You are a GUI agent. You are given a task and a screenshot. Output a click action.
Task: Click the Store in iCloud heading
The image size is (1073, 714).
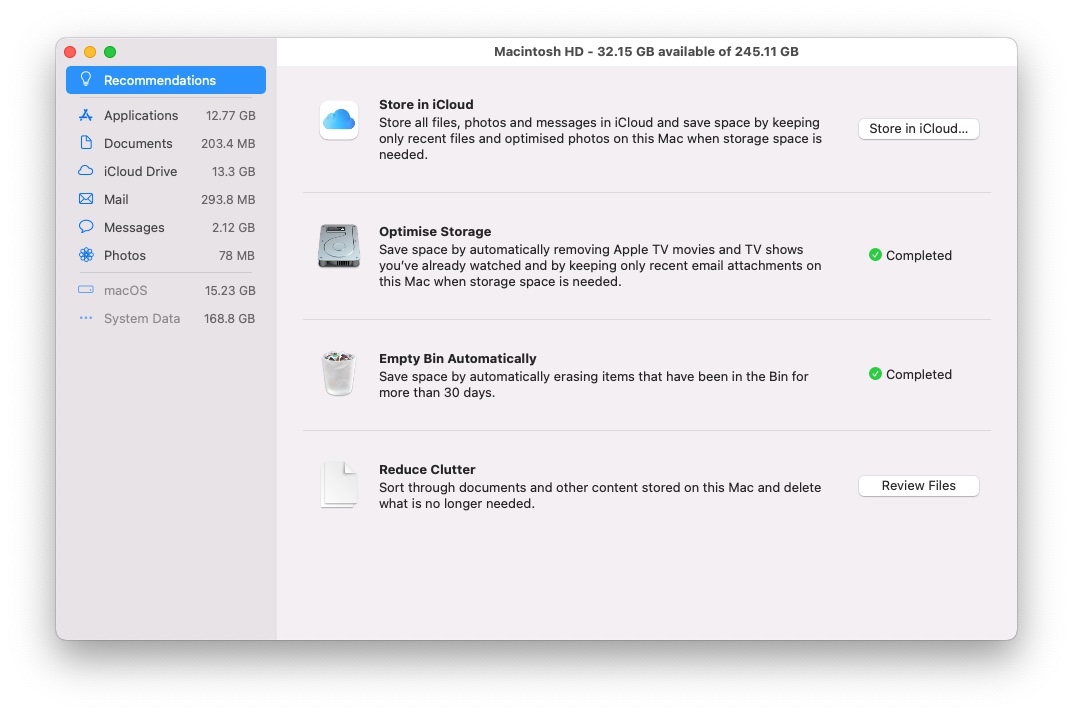pos(426,105)
